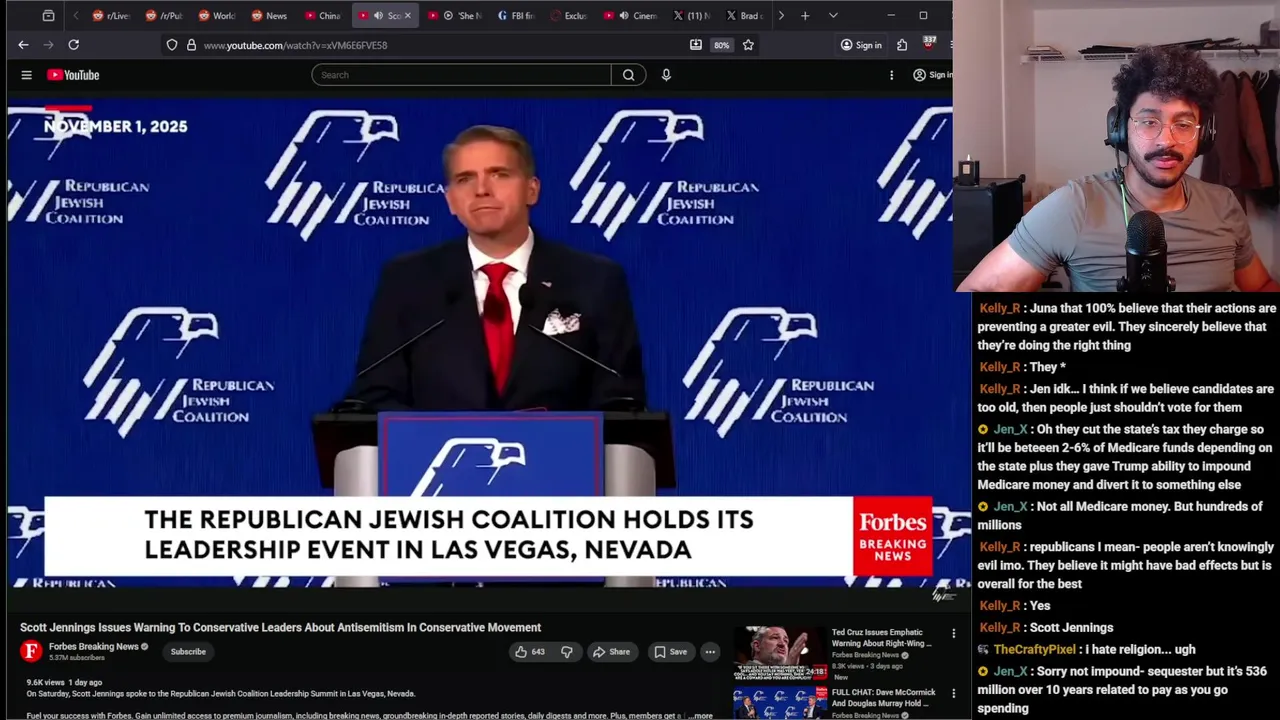Mute the audio icon on the Cinema tab
The image size is (1280, 720).
(x=624, y=16)
